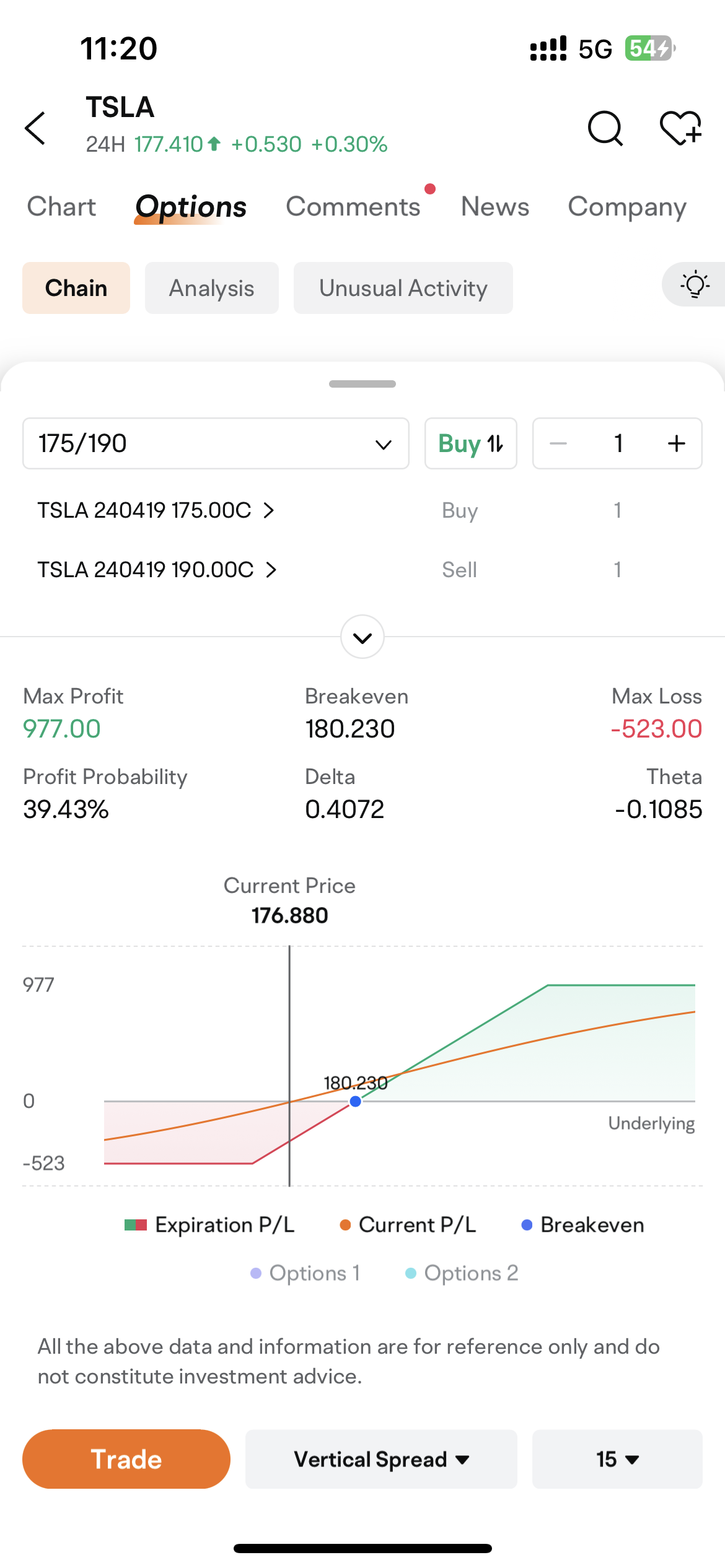725x1568 pixels.
Task: Toggle the Current P/L legend item
Action: point(408,1225)
